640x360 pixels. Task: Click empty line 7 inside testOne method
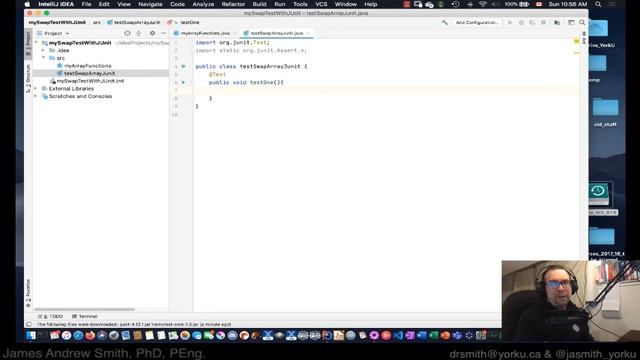pyautogui.click(x=386, y=90)
